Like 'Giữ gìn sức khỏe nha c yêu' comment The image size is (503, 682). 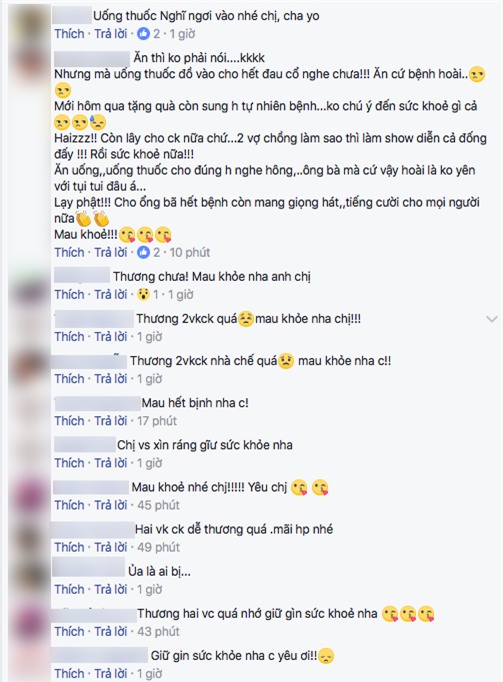[69, 674]
